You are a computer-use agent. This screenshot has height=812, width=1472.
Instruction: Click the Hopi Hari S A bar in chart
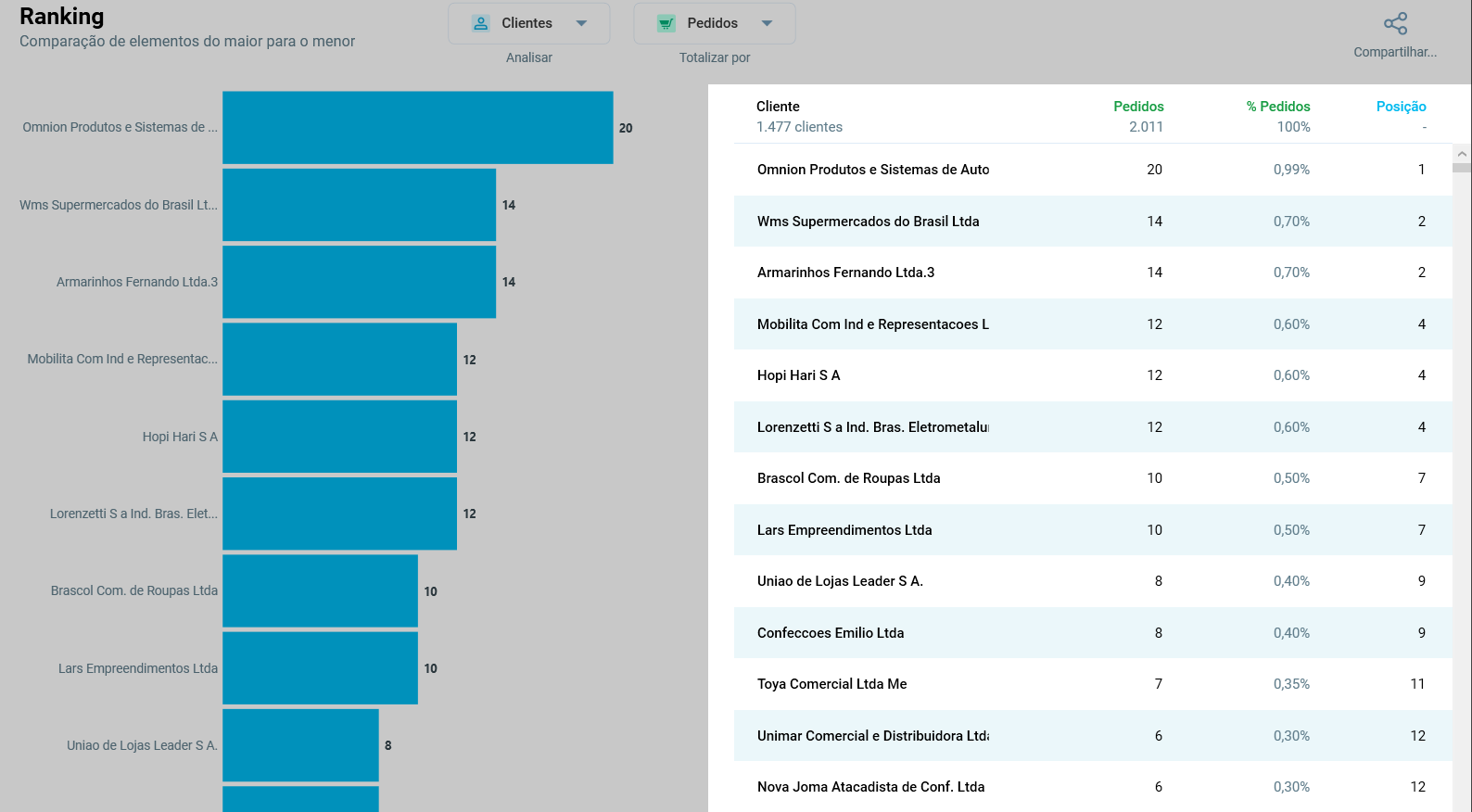tap(339, 437)
